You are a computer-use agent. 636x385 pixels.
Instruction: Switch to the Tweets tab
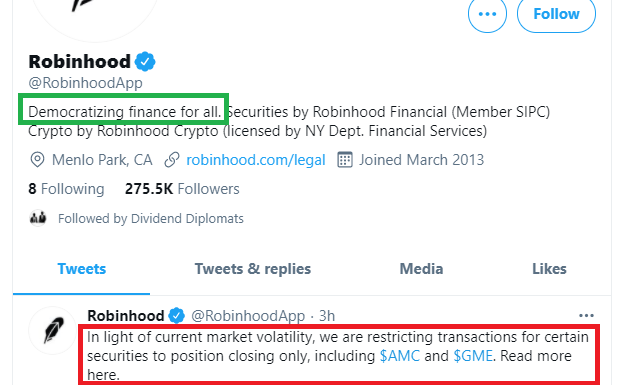[82, 269]
